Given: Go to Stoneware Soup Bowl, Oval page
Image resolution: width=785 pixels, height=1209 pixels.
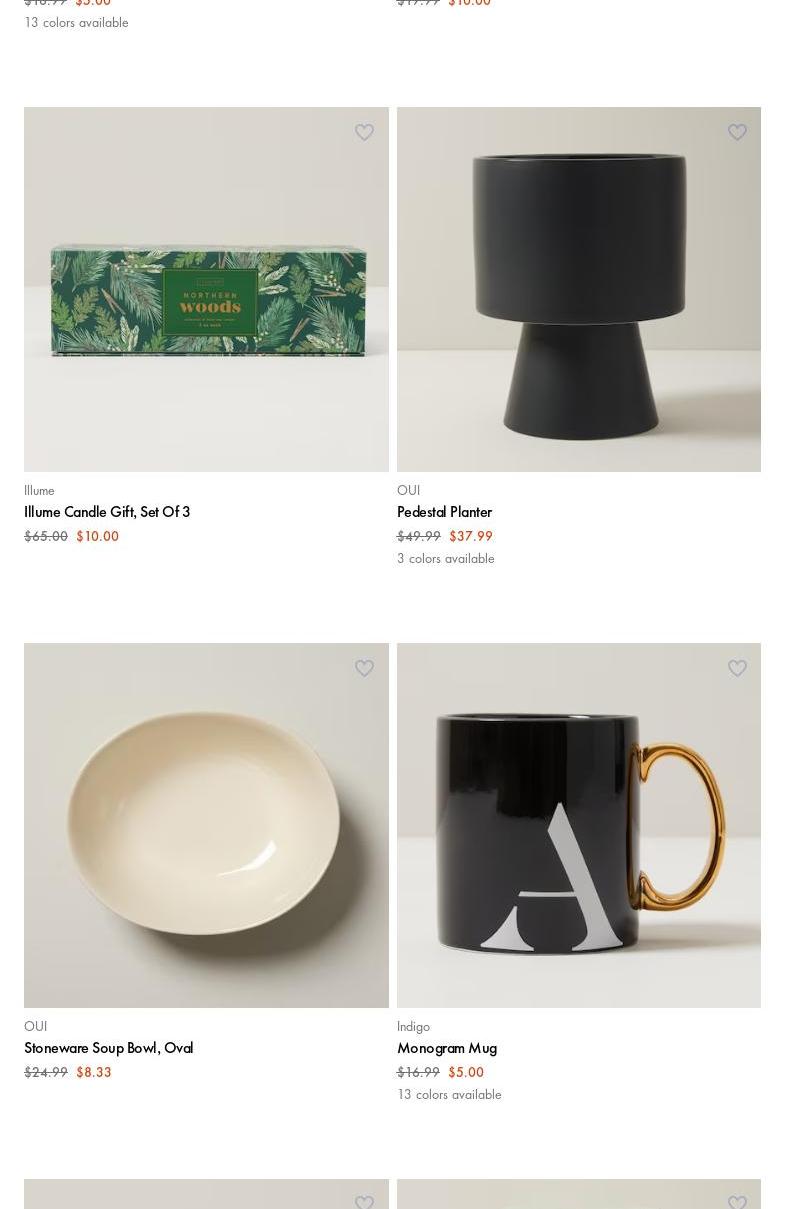Looking at the screenshot, I should [x=108, y=1048].
